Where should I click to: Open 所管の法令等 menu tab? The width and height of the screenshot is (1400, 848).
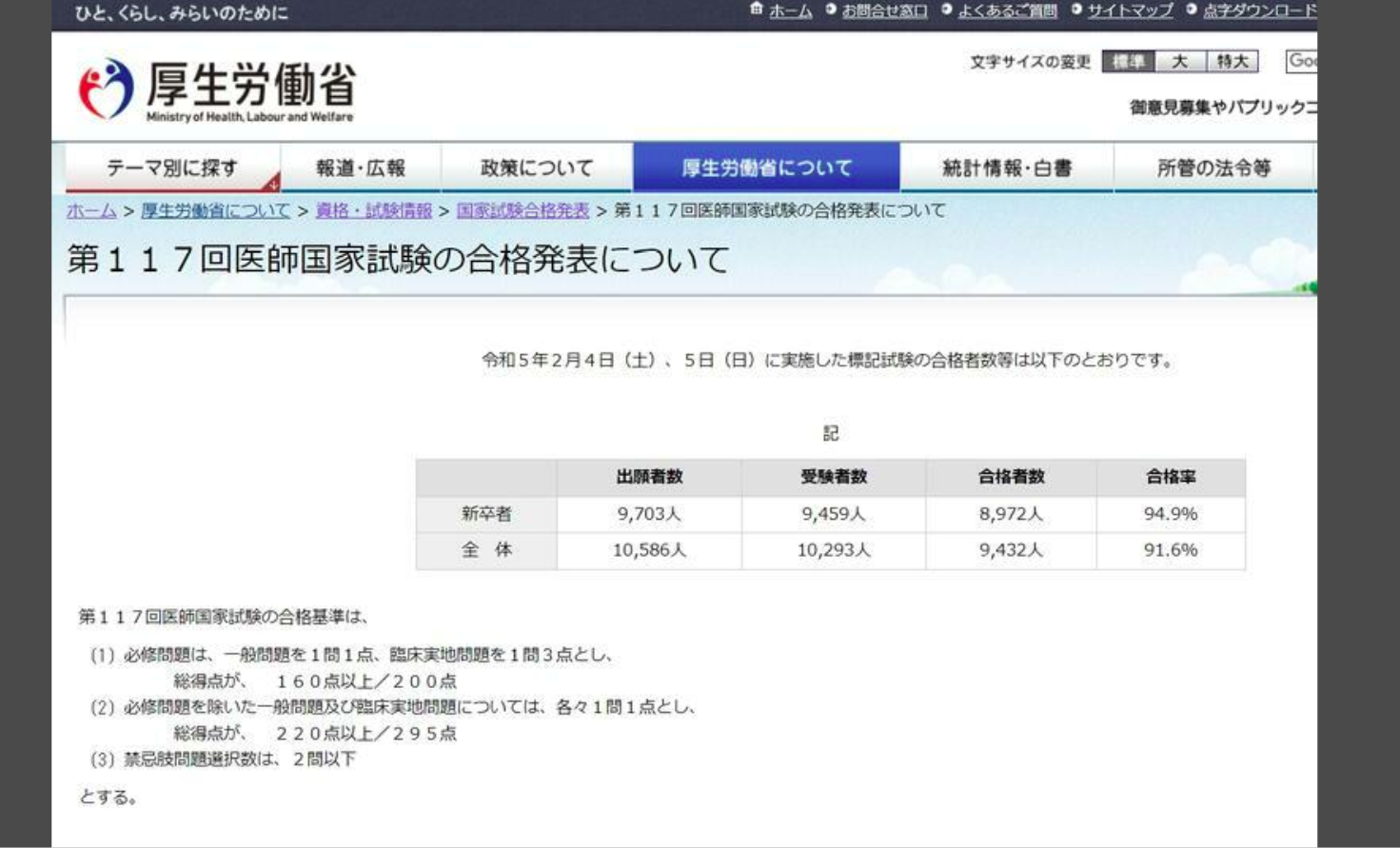click(x=1213, y=168)
